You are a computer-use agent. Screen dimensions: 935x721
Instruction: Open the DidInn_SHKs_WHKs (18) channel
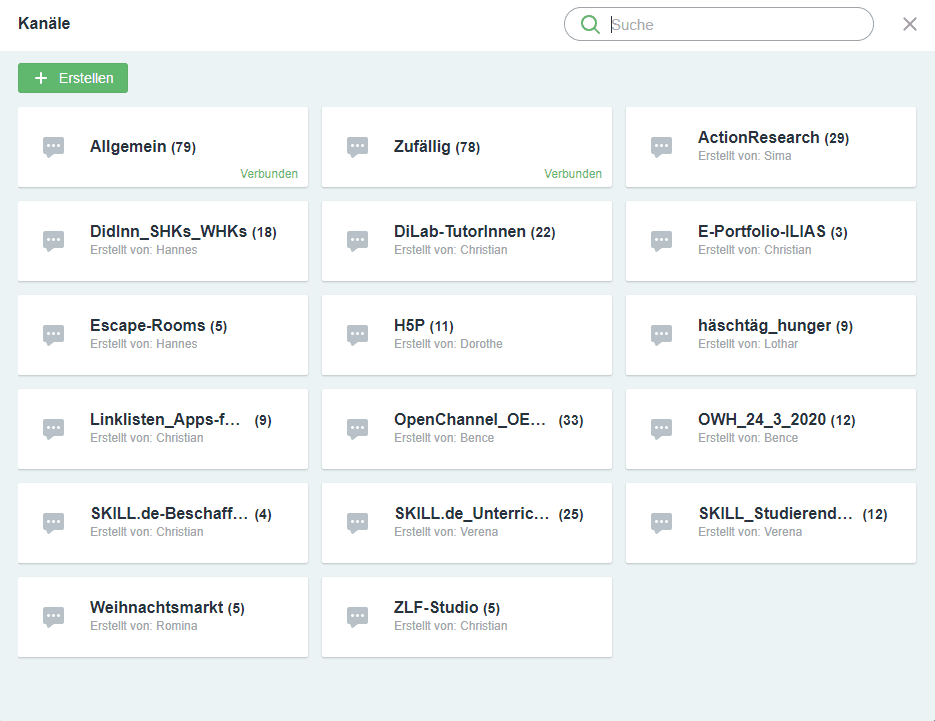pos(163,241)
